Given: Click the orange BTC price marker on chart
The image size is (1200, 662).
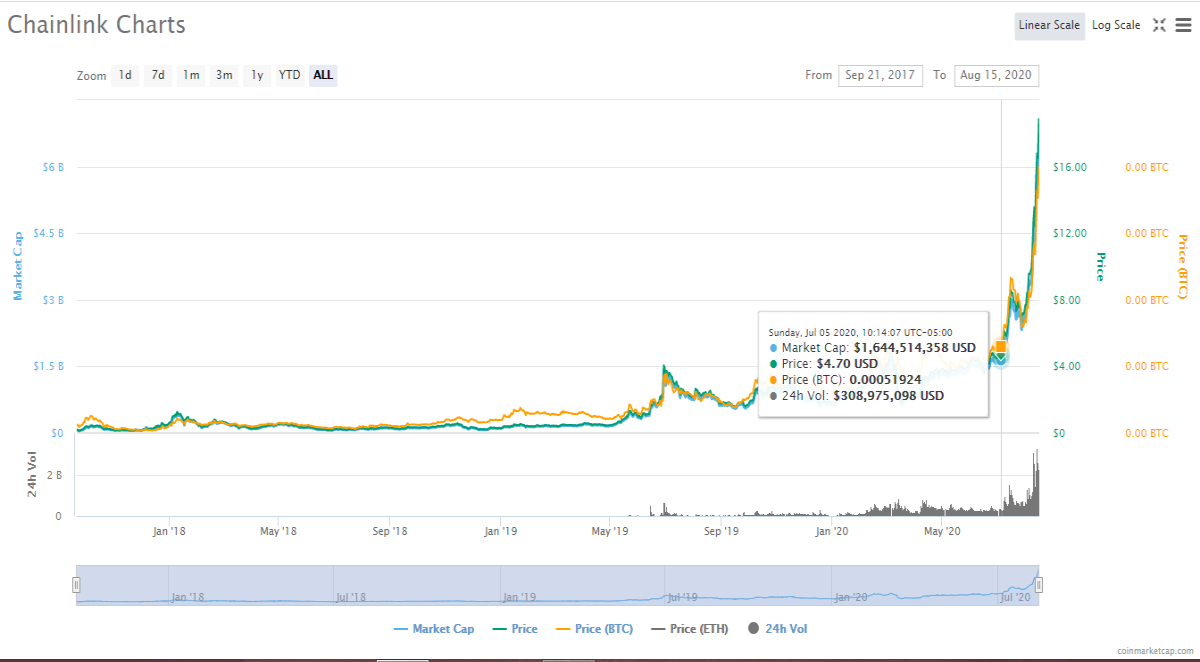Looking at the screenshot, I should click(x=1001, y=347).
